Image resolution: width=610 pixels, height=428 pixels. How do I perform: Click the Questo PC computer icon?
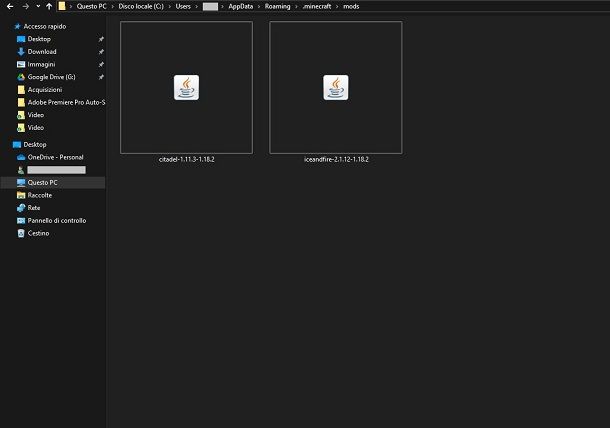[21, 182]
